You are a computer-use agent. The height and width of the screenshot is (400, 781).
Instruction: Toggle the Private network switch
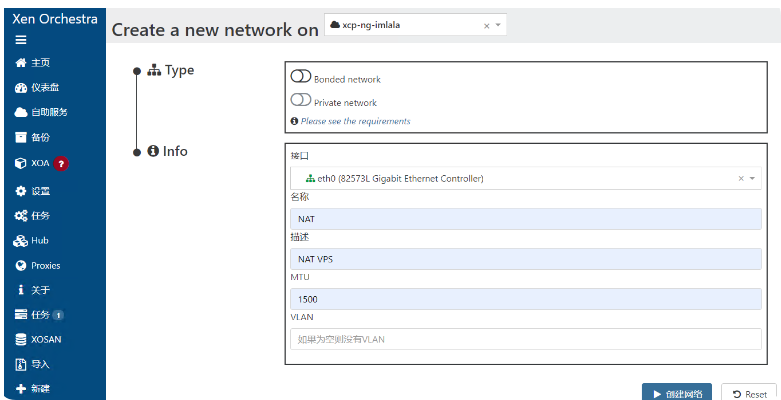coord(301,100)
